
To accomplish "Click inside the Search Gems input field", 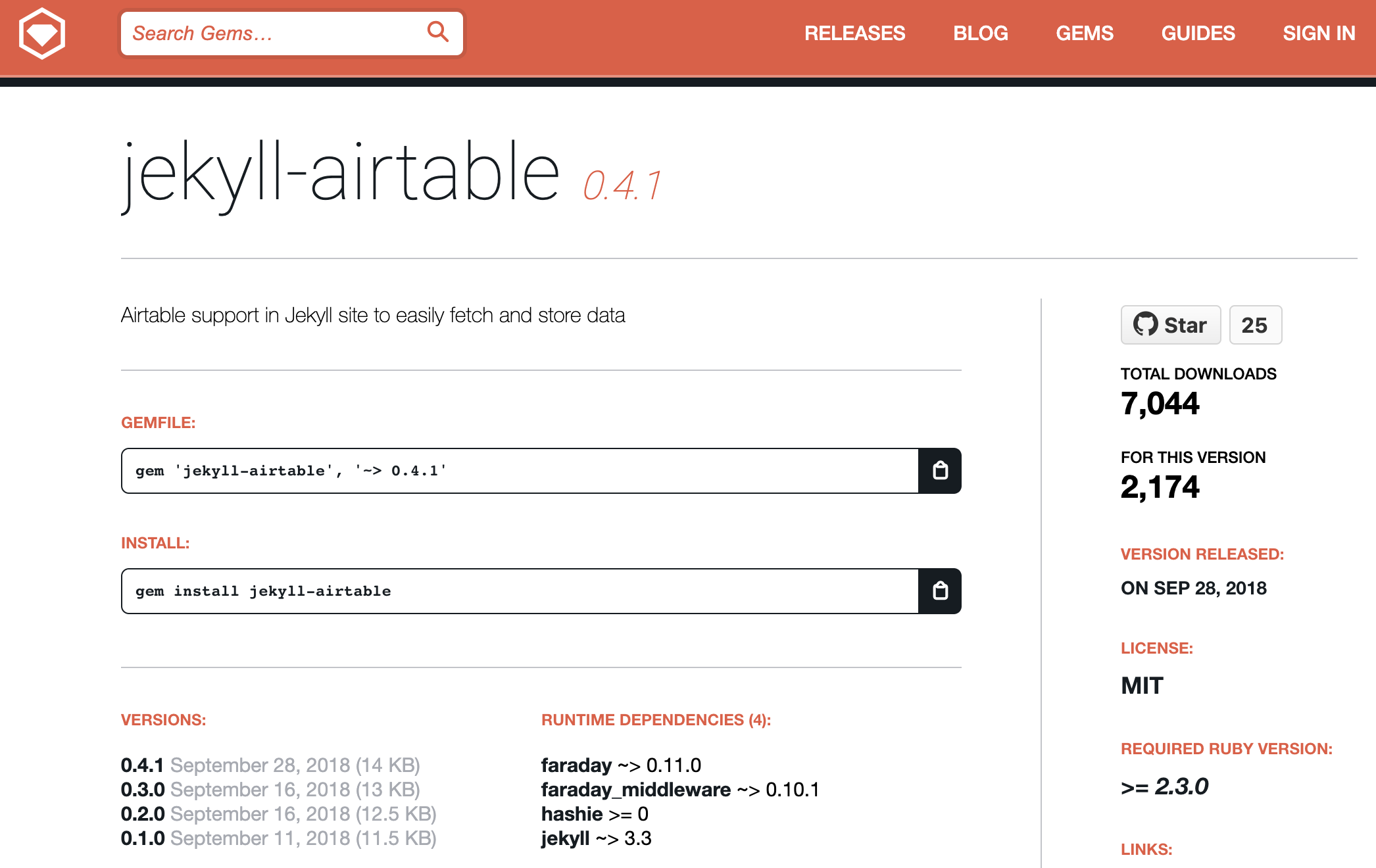I will click(x=263, y=32).
